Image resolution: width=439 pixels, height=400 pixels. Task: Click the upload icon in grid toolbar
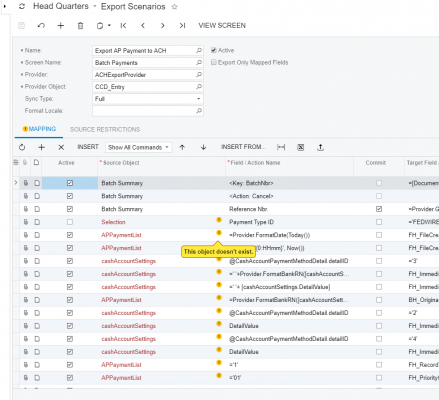tap(320, 147)
